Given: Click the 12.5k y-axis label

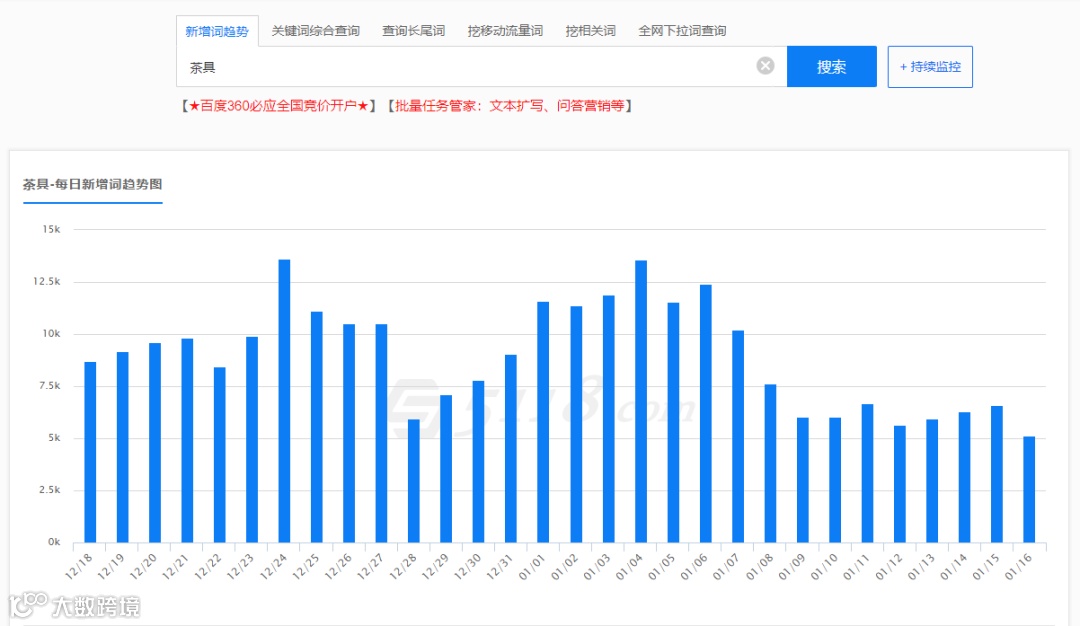Looking at the screenshot, I should (47, 282).
